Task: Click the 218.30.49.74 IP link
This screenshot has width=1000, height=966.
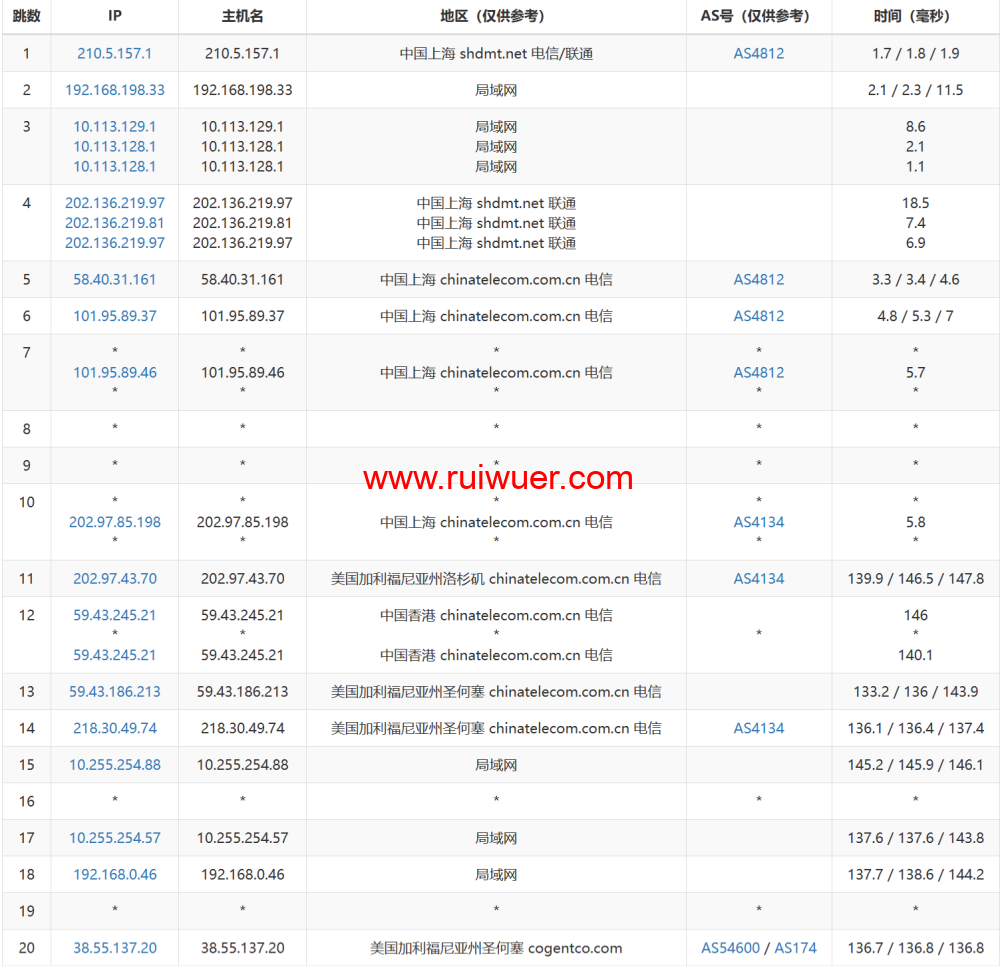Action: tap(114, 728)
